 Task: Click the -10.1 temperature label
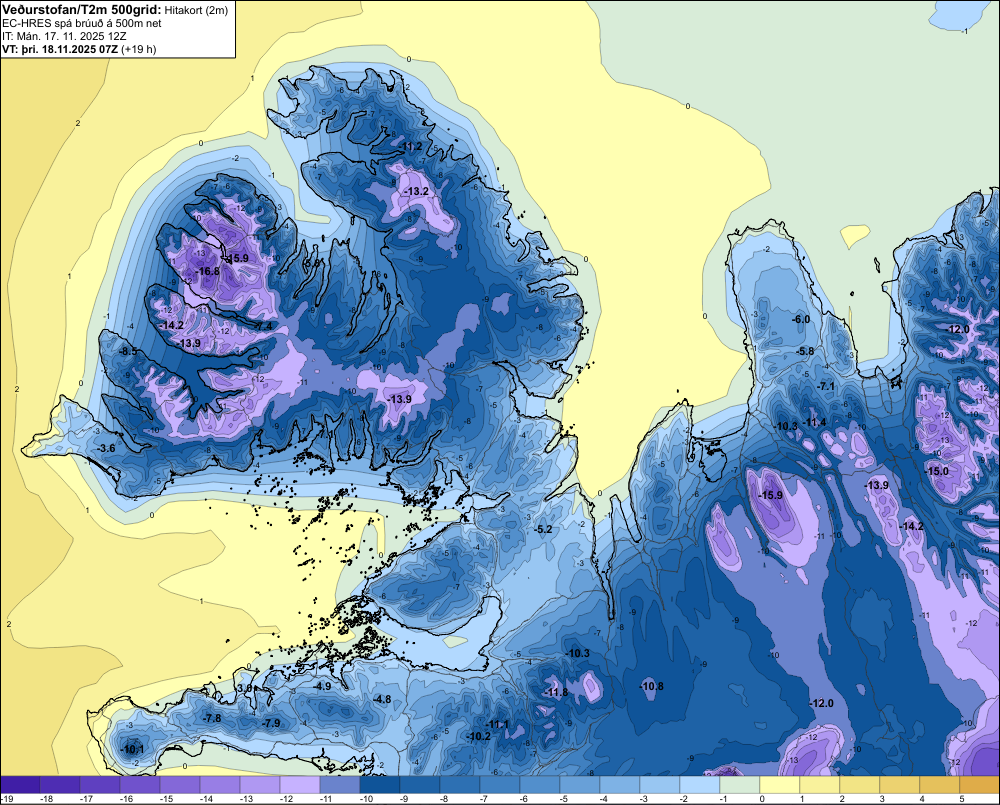tap(132, 750)
